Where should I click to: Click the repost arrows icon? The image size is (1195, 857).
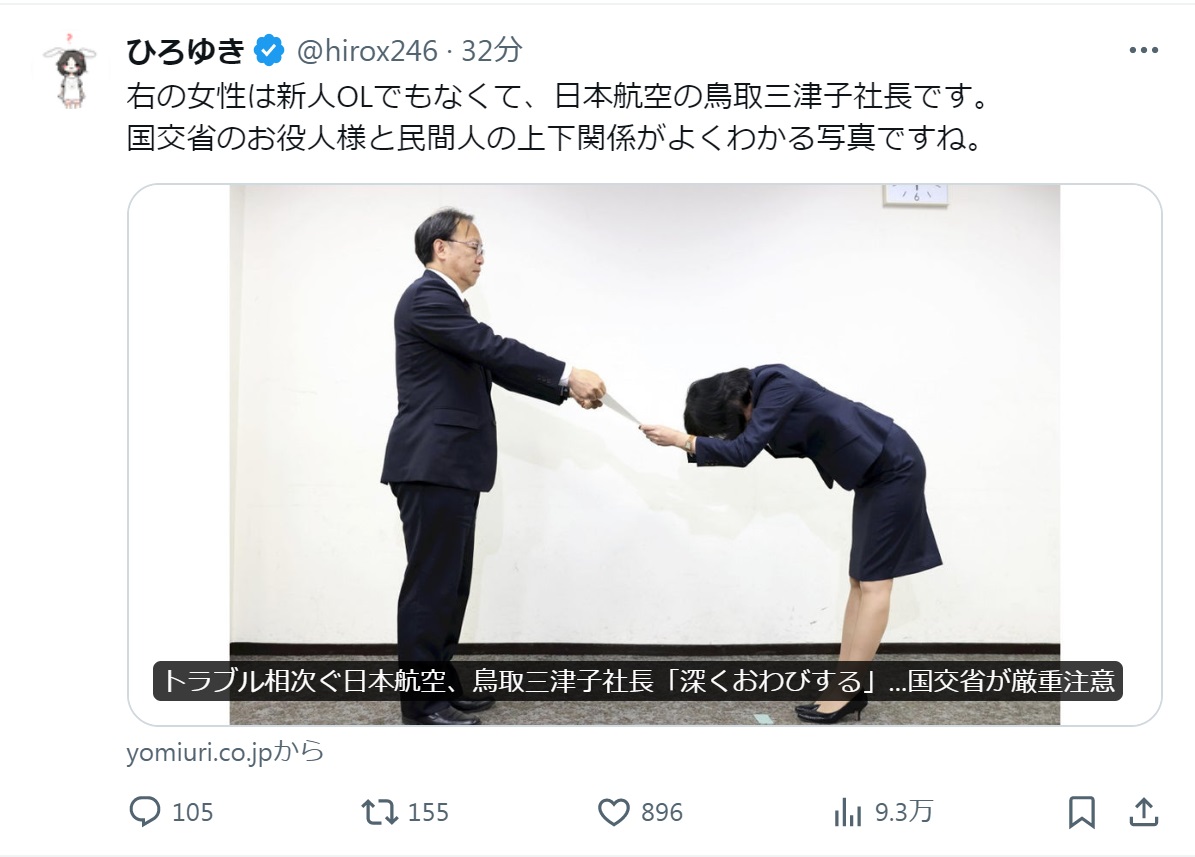tap(380, 812)
